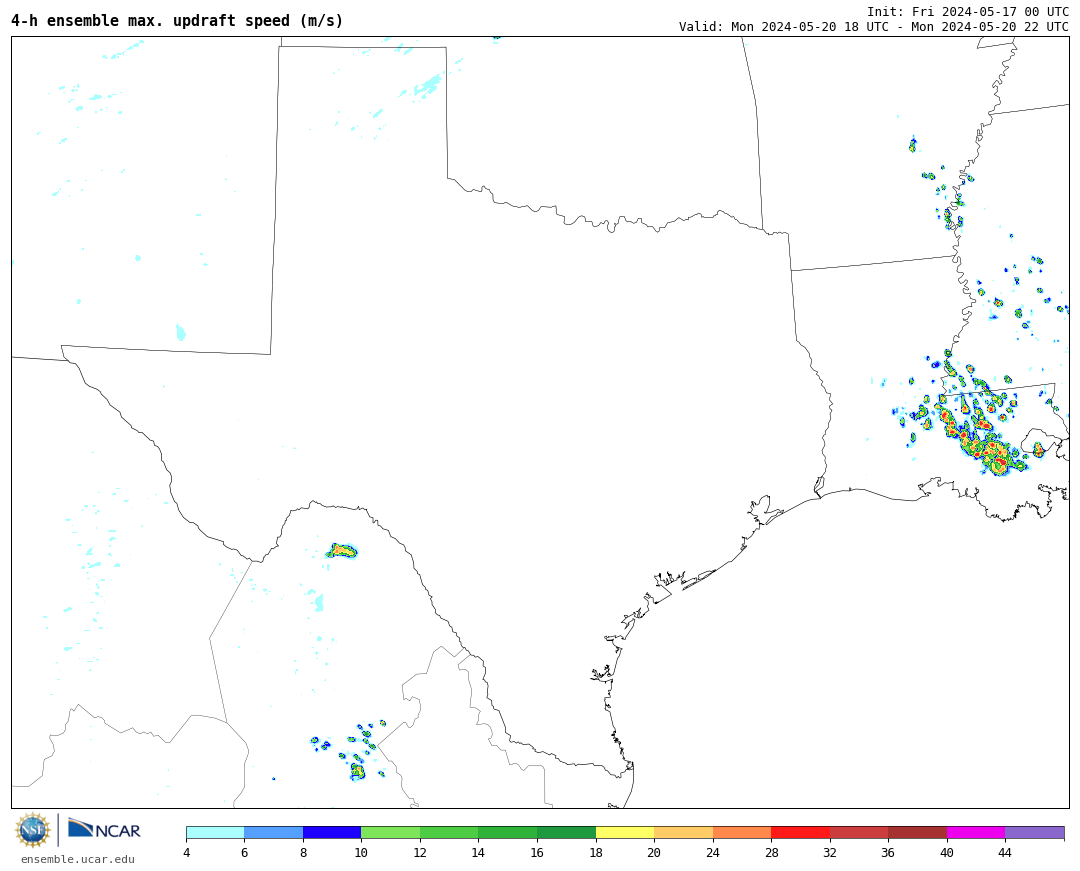1080x871 pixels.
Task: Select the orange 24-28 color swatch
Action: coord(742,832)
